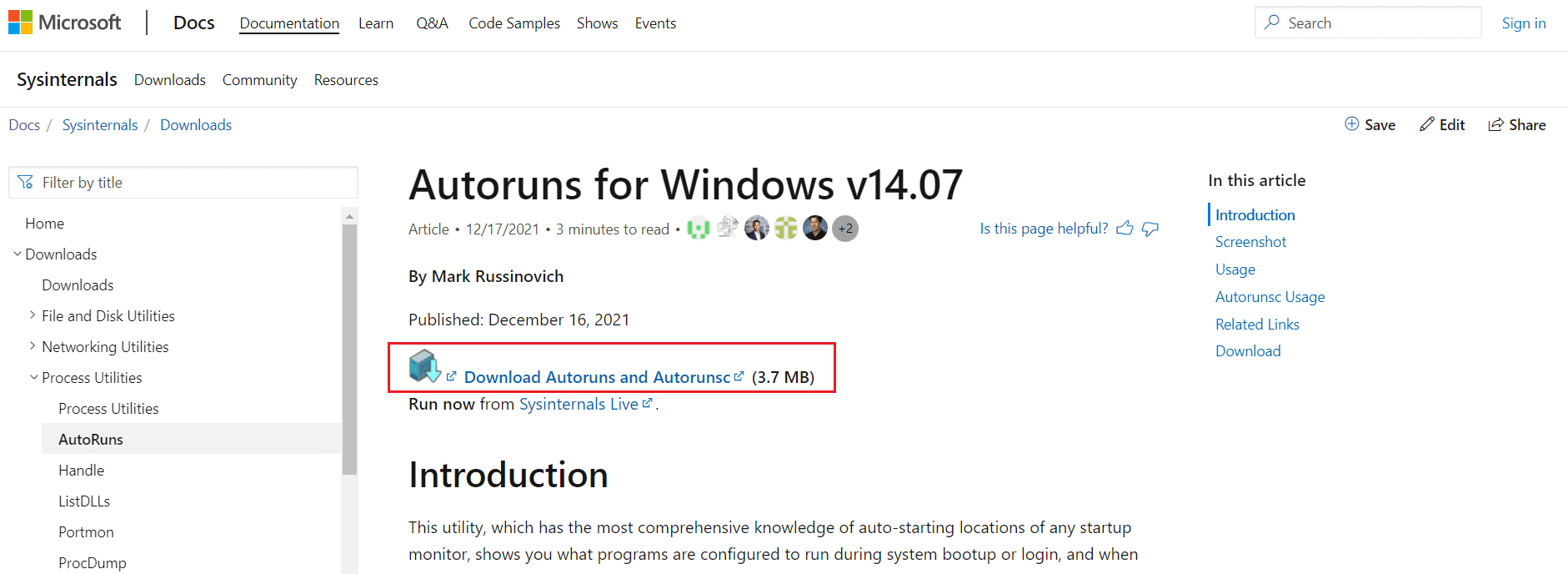This screenshot has height=574, width=1568.
Task: Click the Edit pencil icon
Action: [x=1426, y=124]
